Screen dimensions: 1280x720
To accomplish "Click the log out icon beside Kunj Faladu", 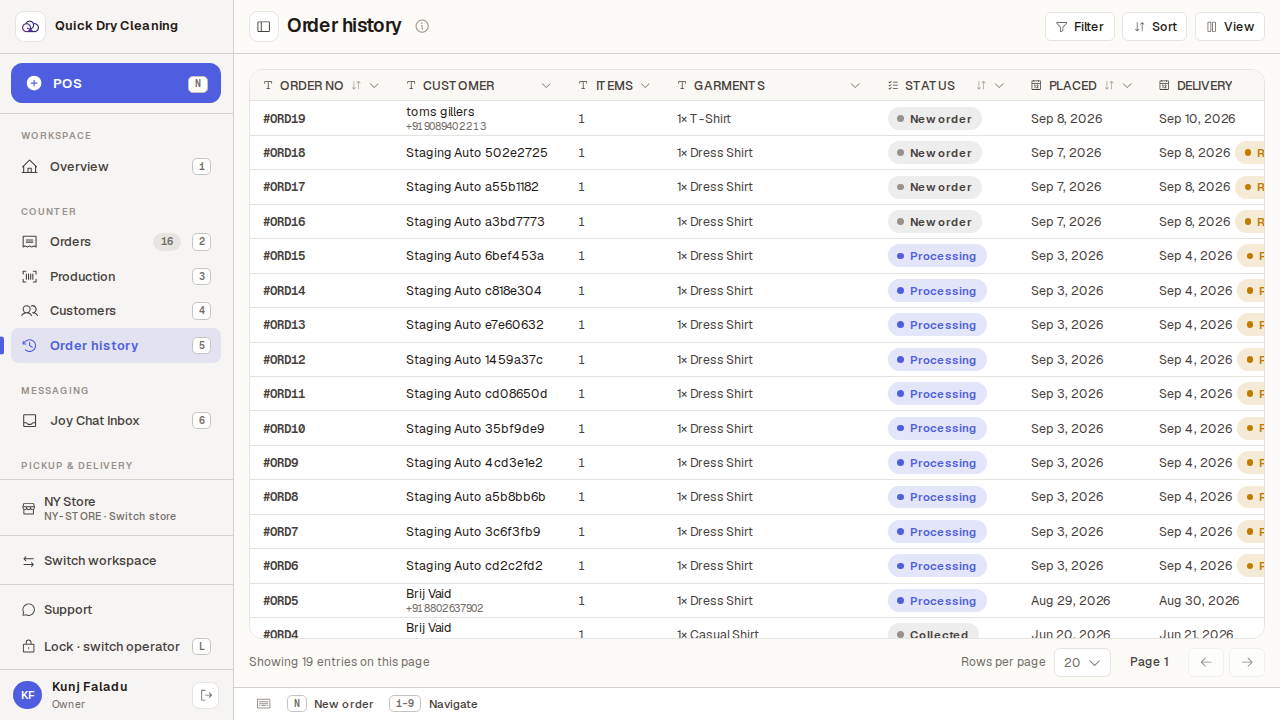I will click(x=205, y=695).
